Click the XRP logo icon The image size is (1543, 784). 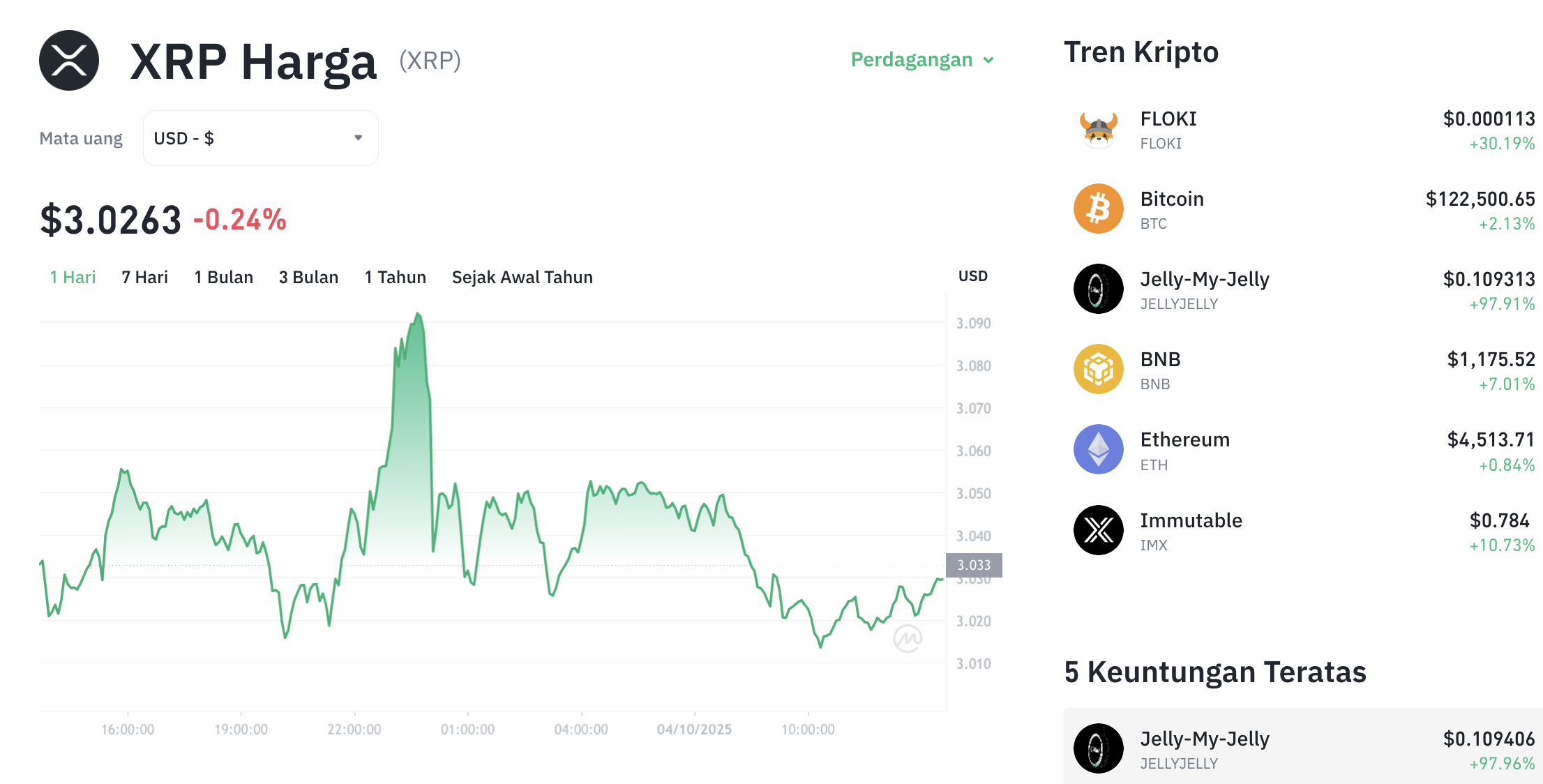[x=69, y=61]
